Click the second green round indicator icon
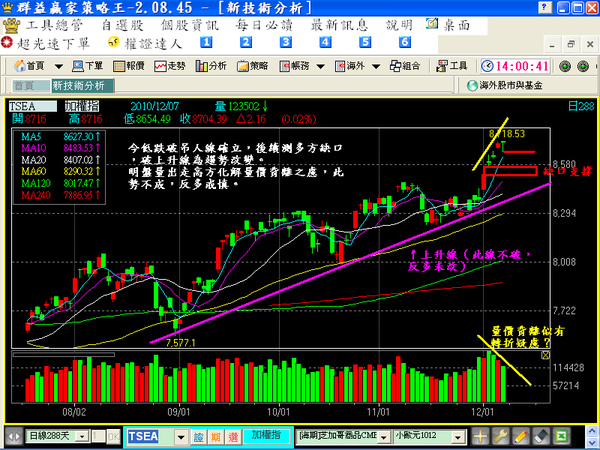600x450 pixels. [x=583, y=67]
